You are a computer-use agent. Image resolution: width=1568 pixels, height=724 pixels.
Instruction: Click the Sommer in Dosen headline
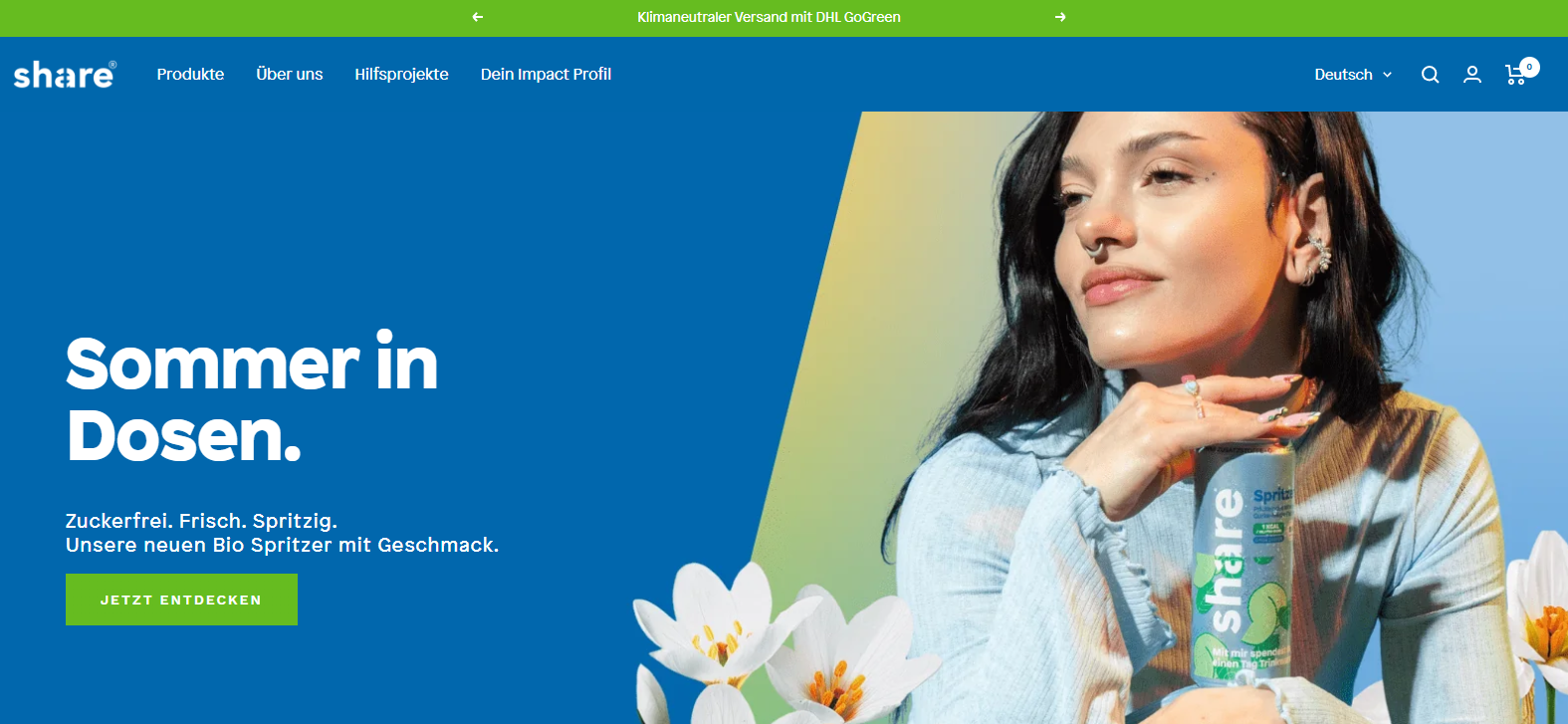252,398
